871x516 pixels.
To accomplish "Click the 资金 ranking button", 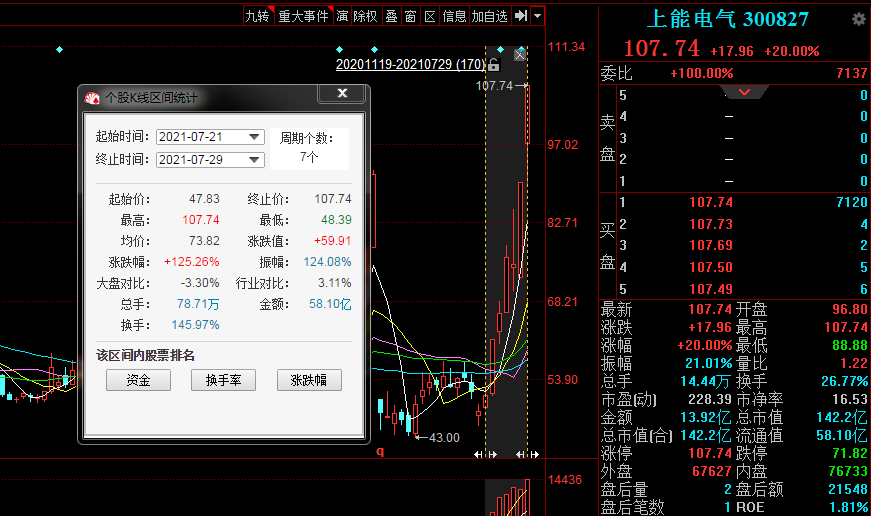I will [x=138, y=380].
